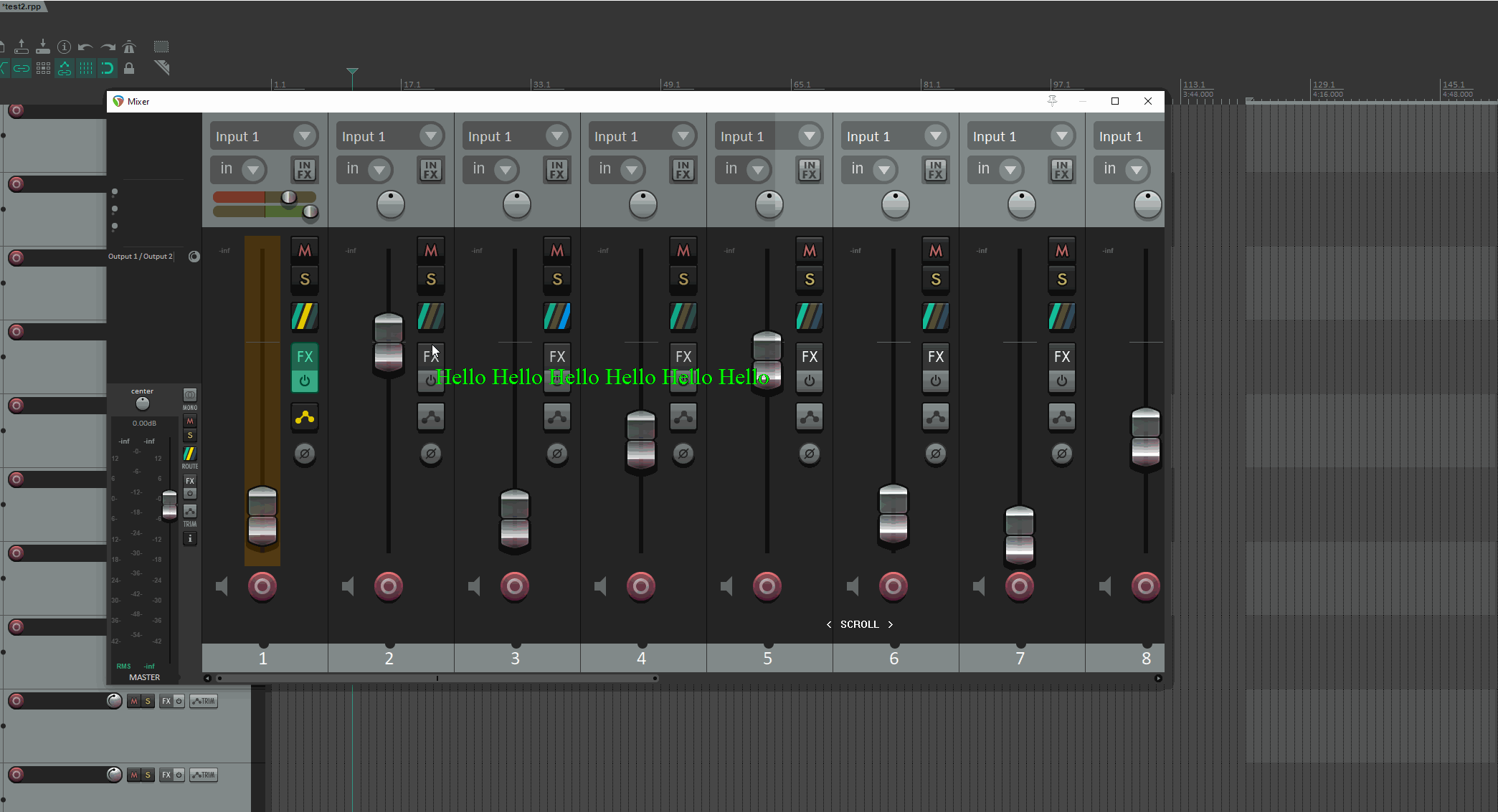Viewport: 1498px width, 812px height.
Task: Solo mixer track 2
Action: point(431,280)
